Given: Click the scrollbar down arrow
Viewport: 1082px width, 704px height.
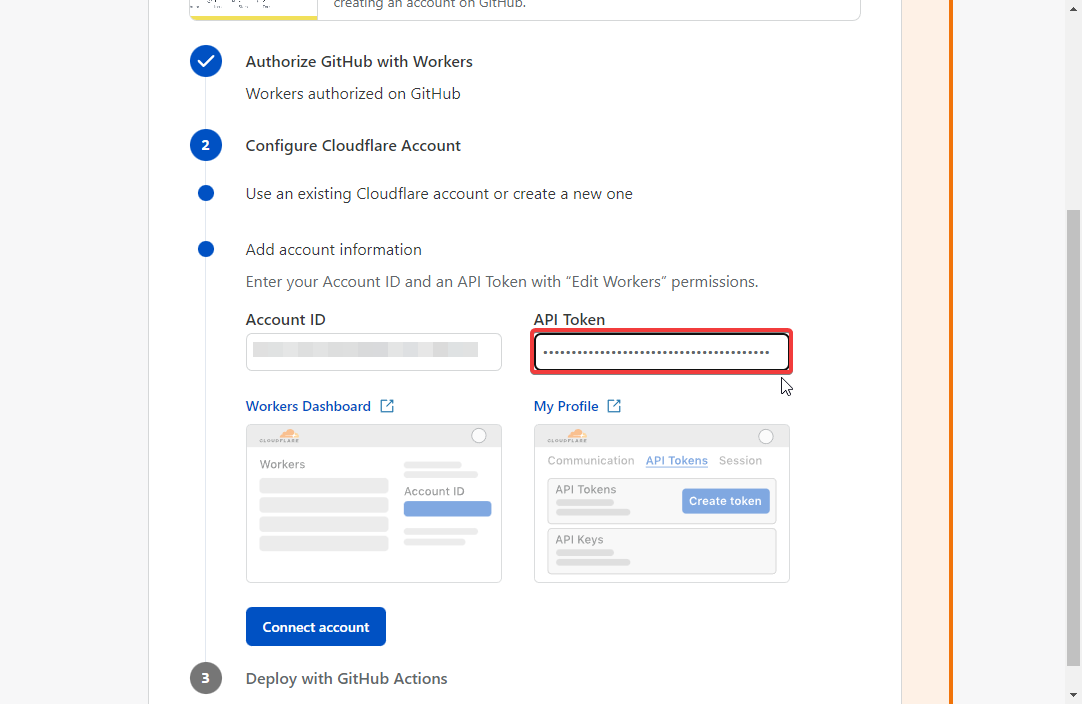Looking at the screenshot, I should [x=1073, y=695].
